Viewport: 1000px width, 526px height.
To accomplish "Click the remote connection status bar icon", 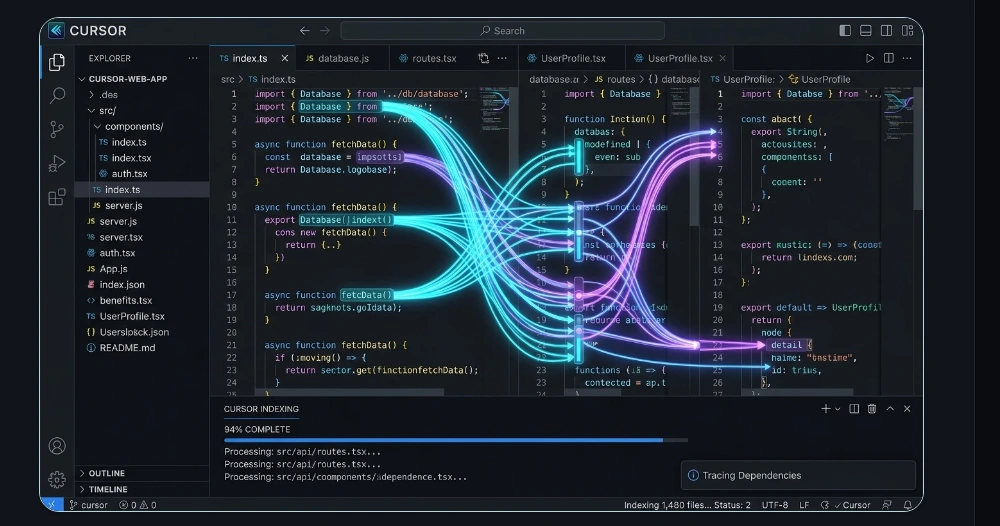I will pos(52,504).
